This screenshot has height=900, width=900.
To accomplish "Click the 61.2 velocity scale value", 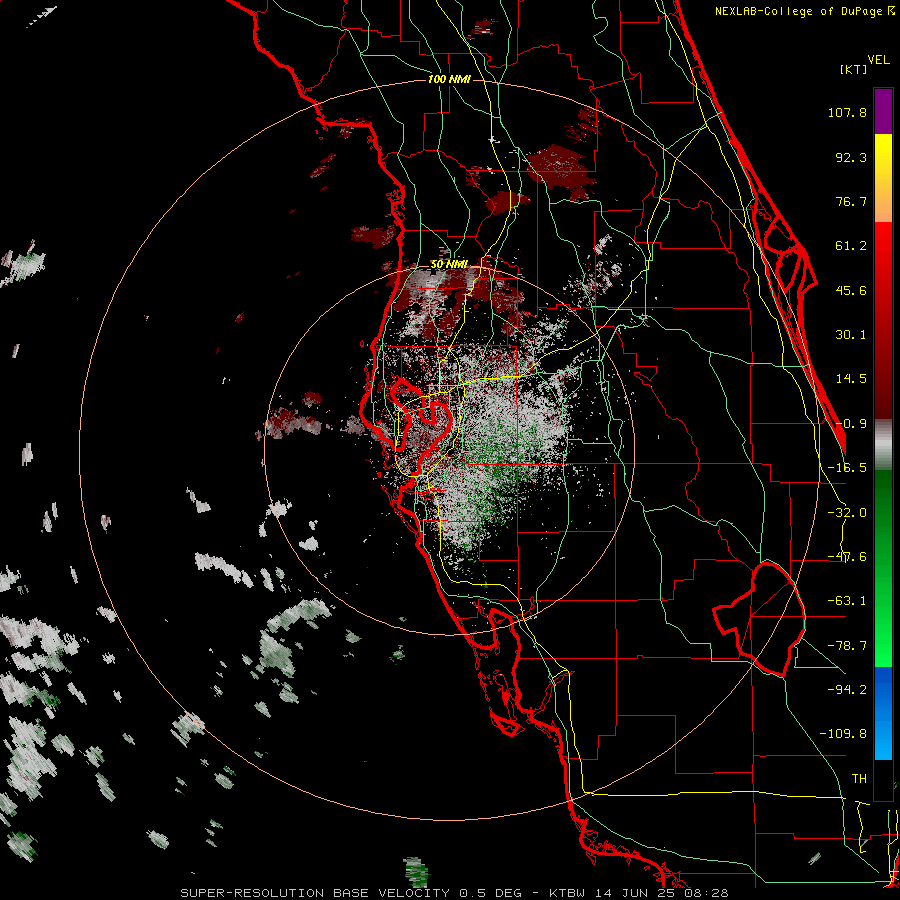I will coord(851,246).
